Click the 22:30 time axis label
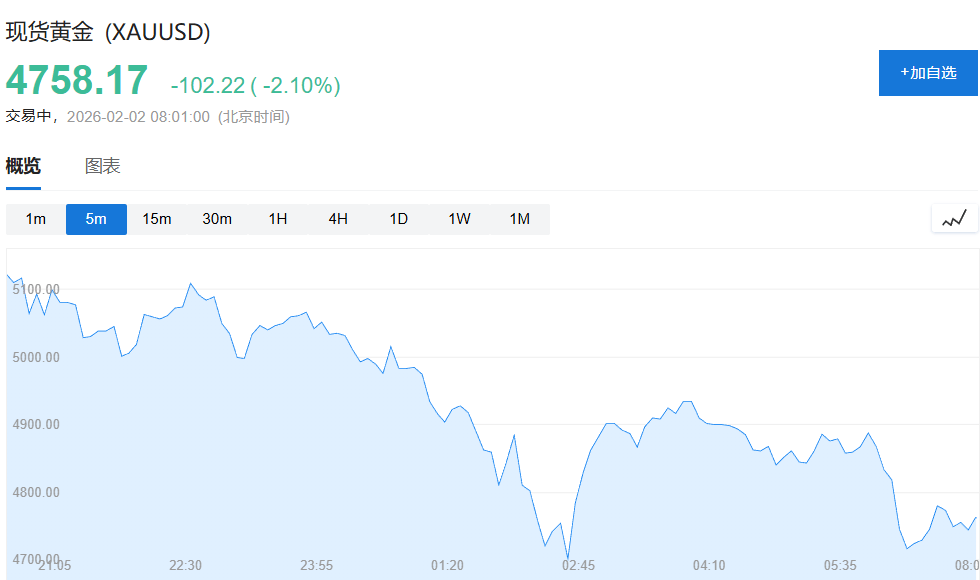 tap(186, 565)
